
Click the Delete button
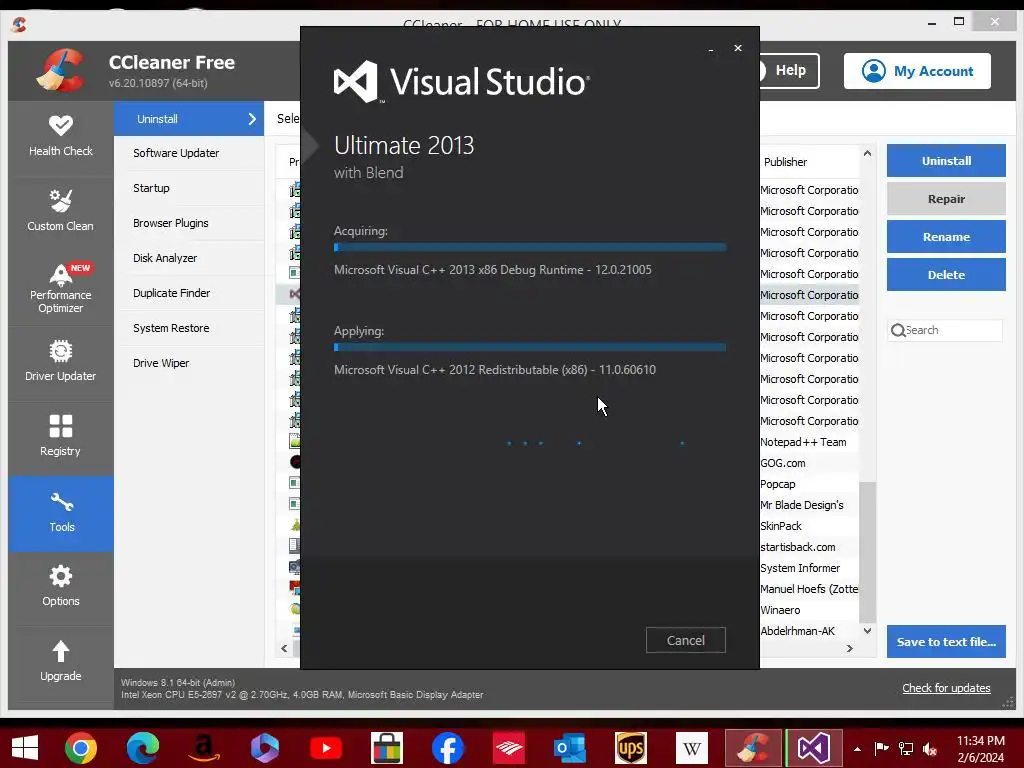click(946, 274)
